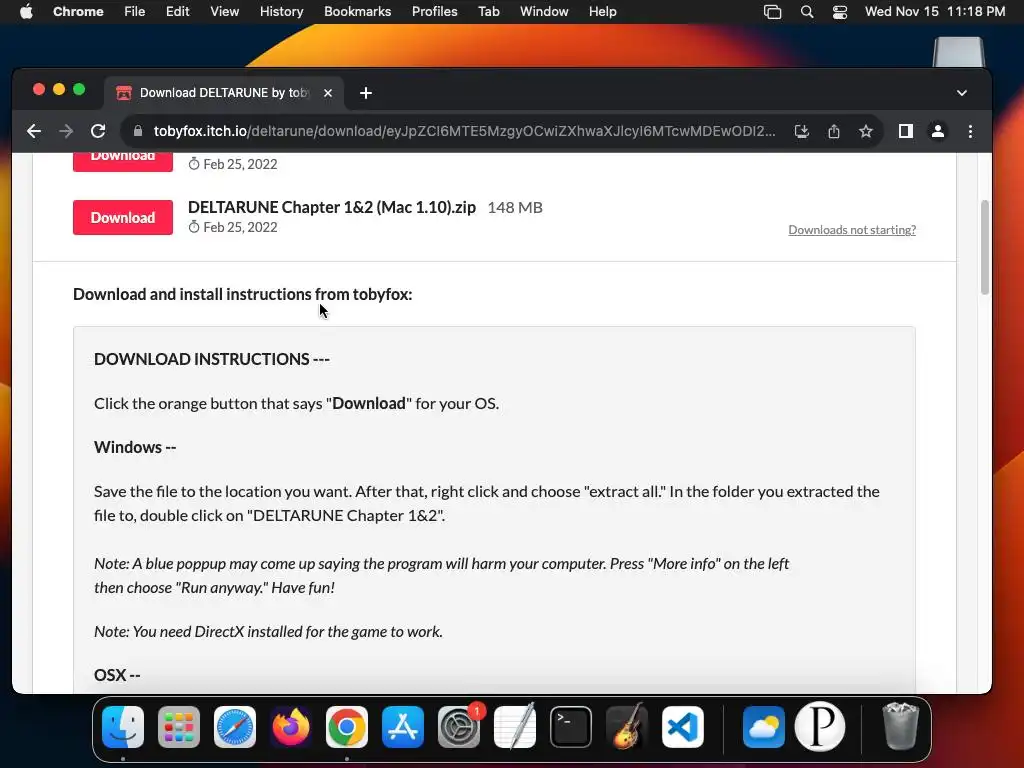Open the App Store from the Dock
Image resolution: width=1024 pixels, height=768 pixels.
coord(403,727)
